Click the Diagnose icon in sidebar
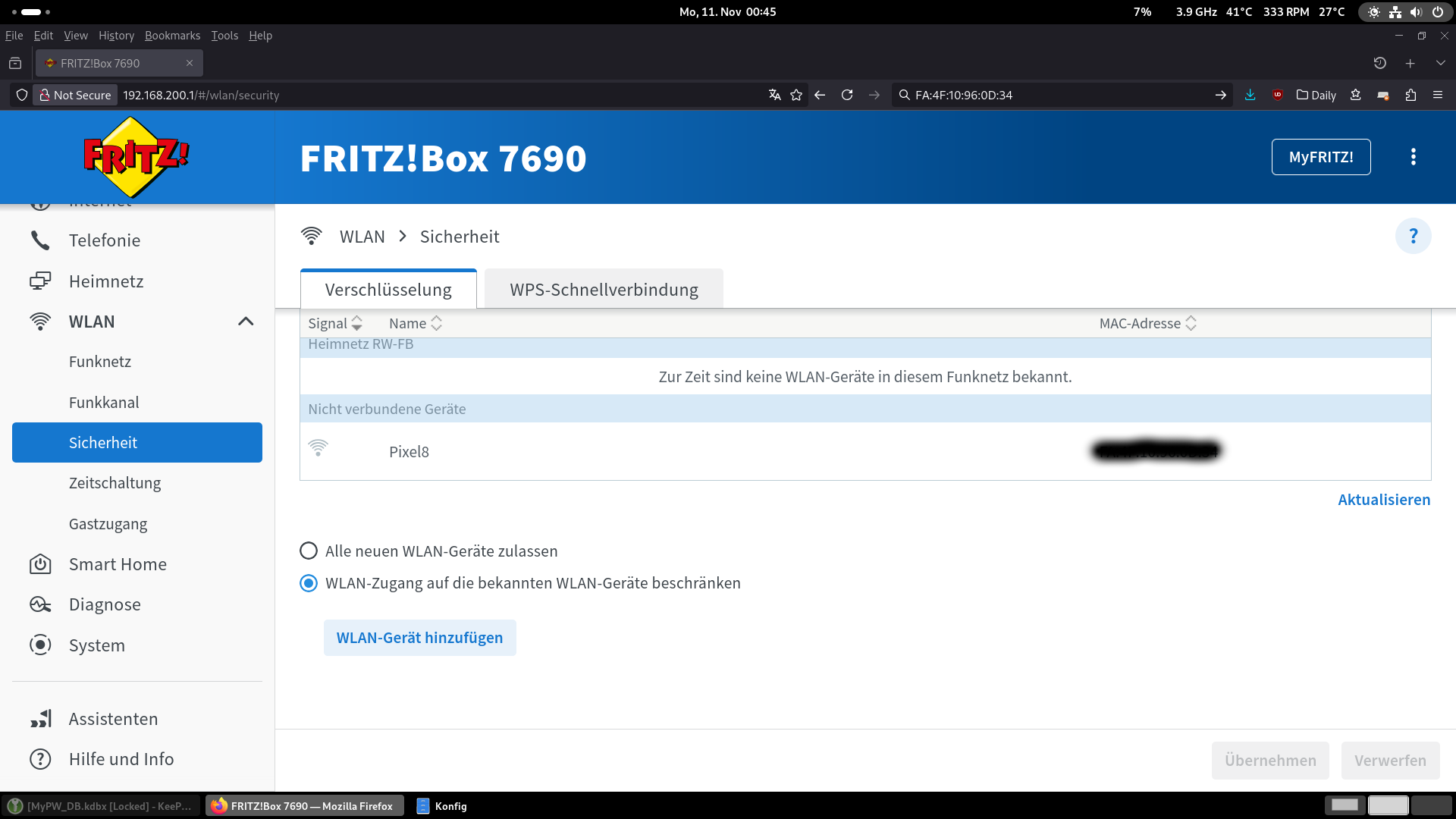The height and width of the screenshot is (819, 1456). (x=40, y=604)
